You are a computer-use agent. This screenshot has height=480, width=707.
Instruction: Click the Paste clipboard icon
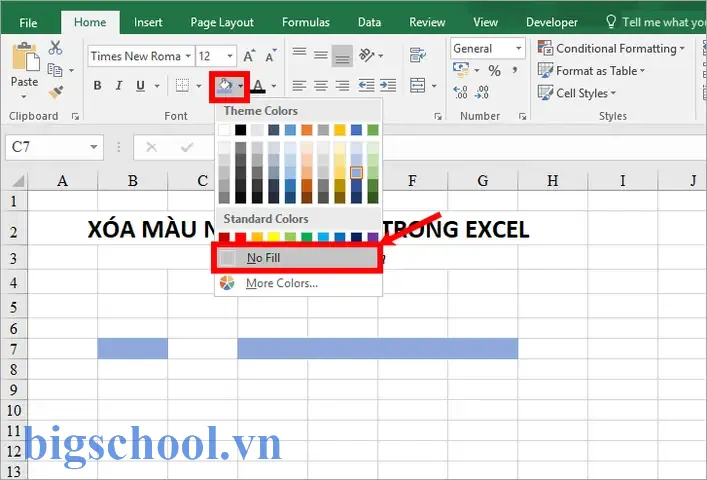tap(25, 57)
